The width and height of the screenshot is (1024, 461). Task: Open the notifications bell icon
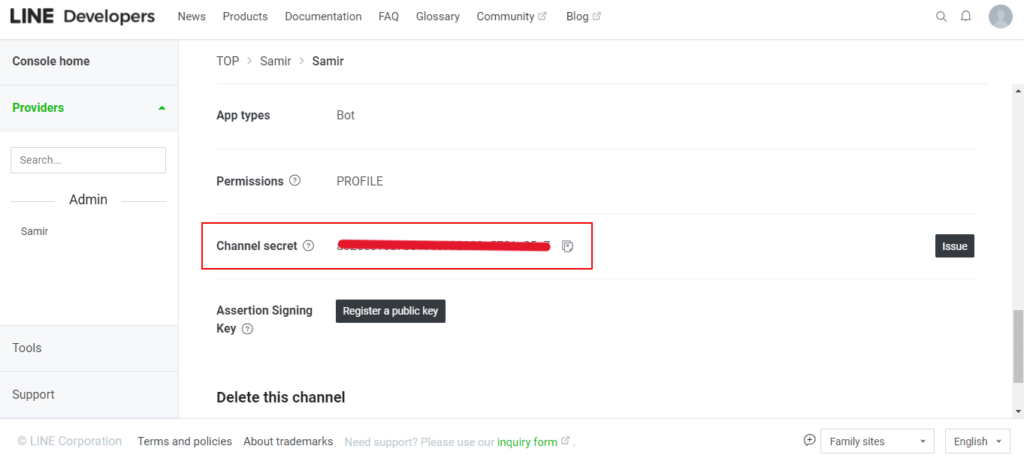click(966, 16)
